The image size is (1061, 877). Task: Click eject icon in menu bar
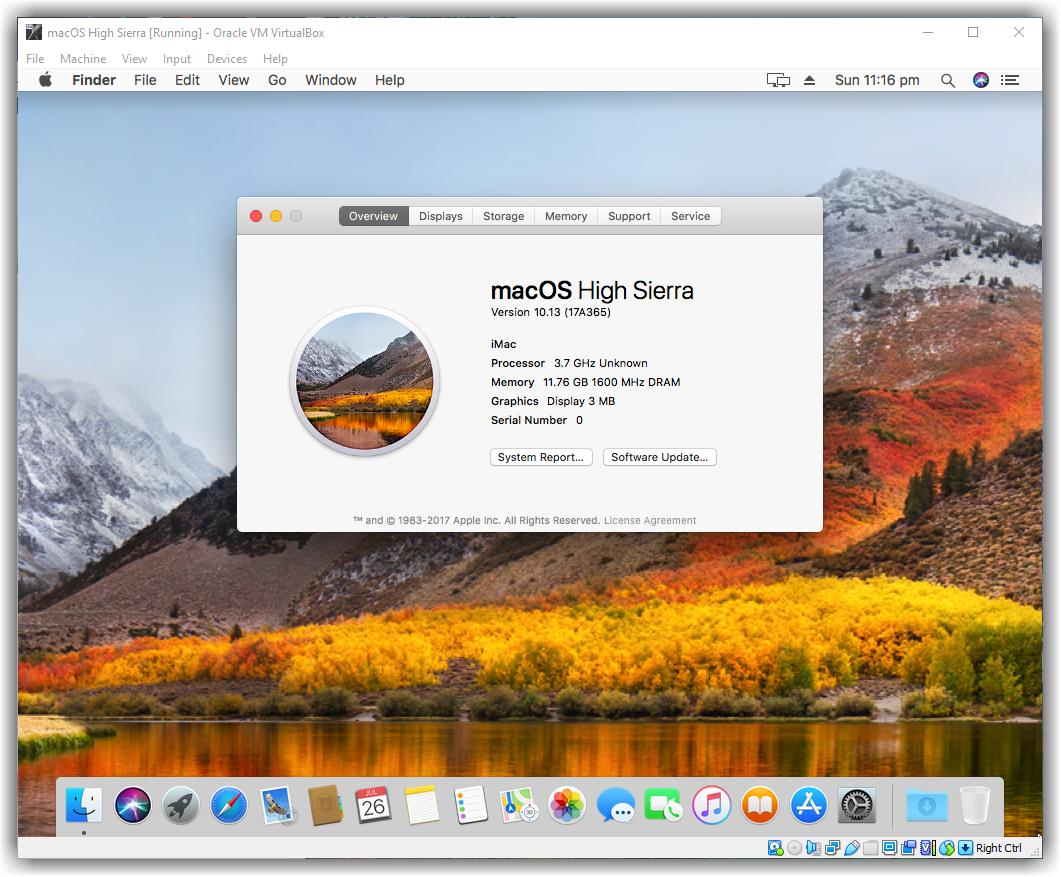[809, 81]
